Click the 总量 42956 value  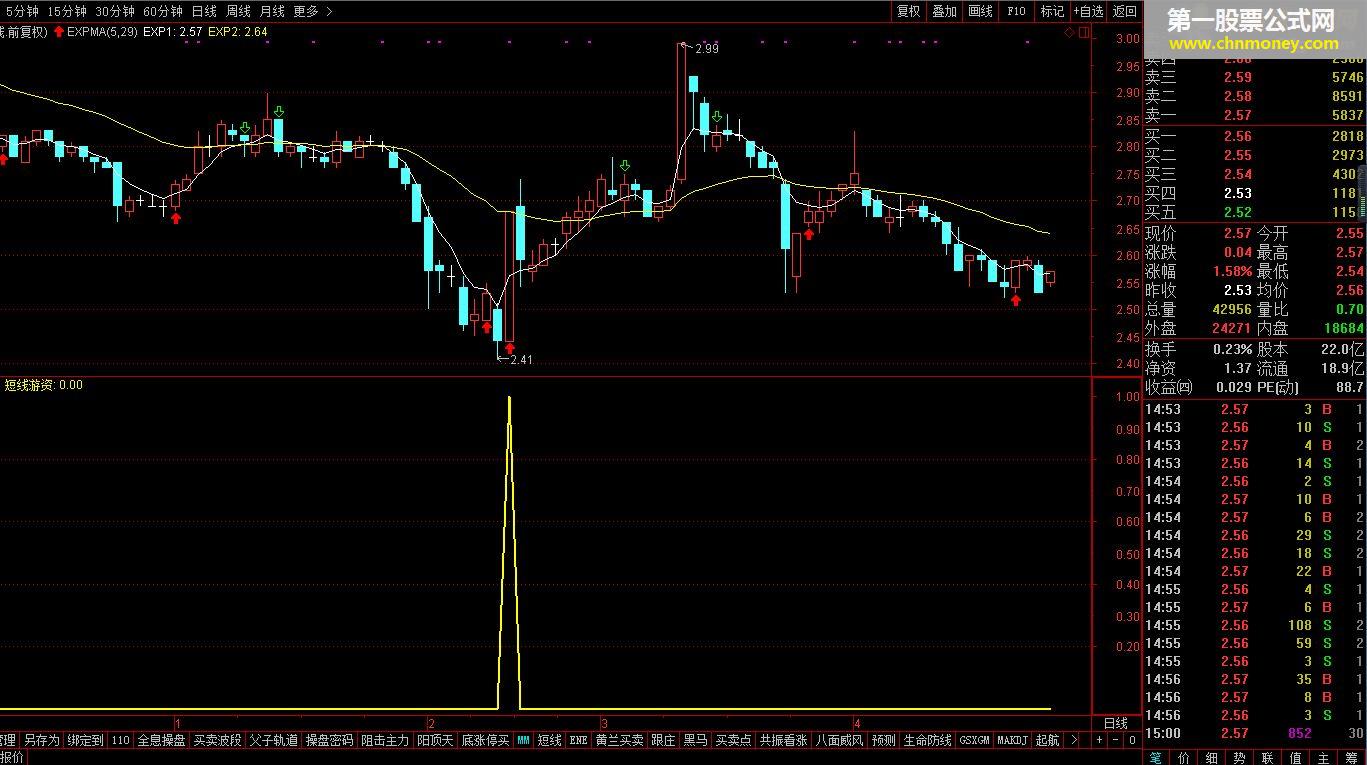(1231, 309)
